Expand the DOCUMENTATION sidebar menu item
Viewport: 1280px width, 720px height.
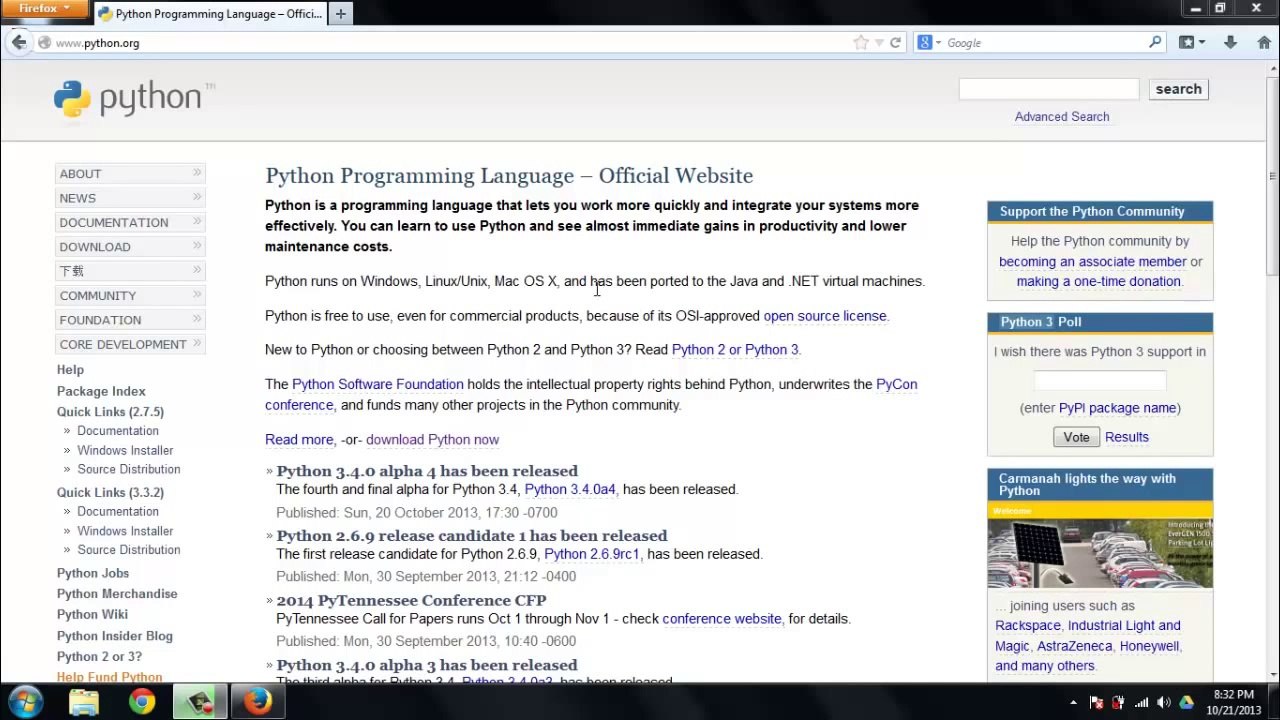[x=130, y=222]
